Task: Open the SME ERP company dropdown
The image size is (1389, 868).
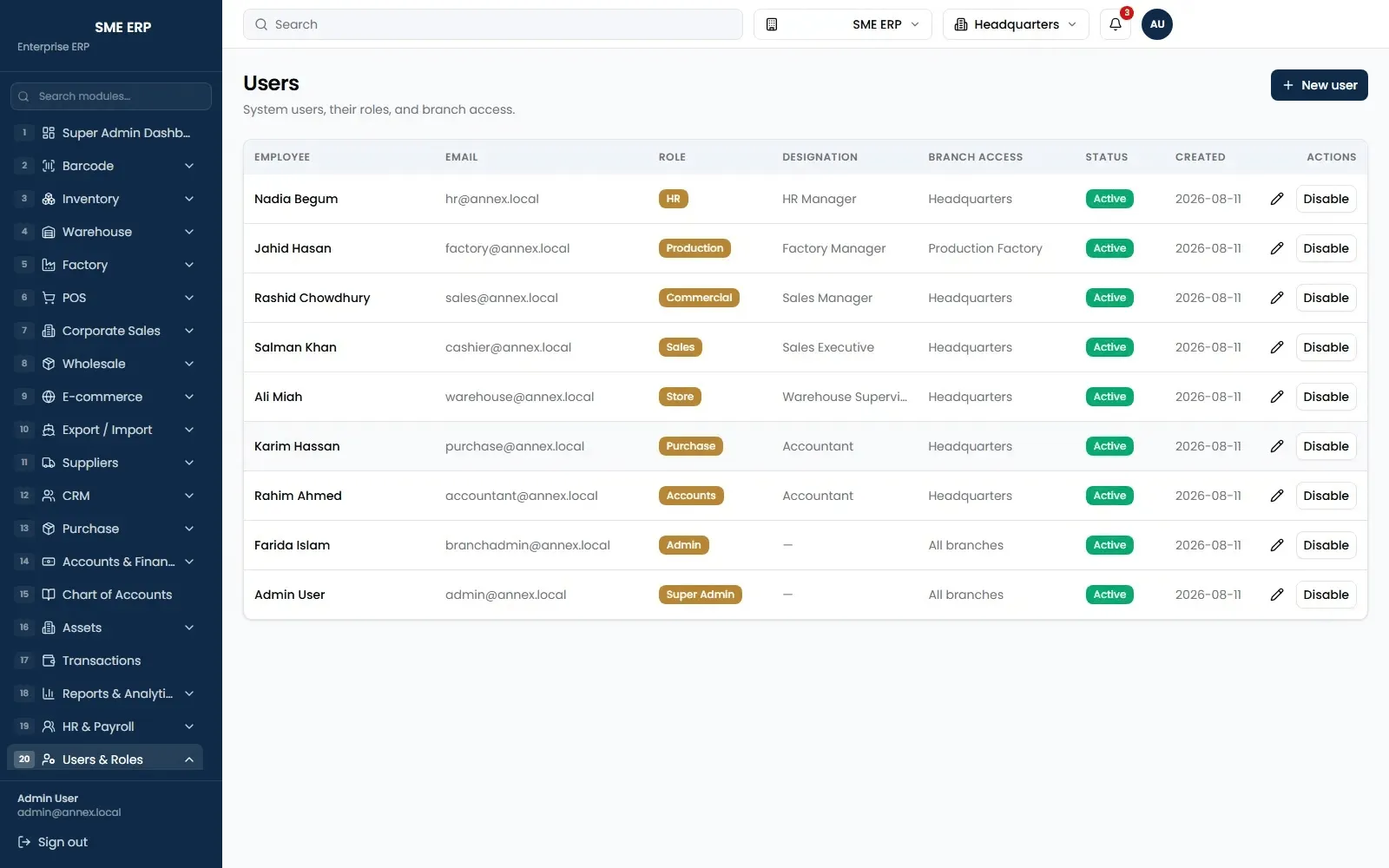Action: (842, 24)
